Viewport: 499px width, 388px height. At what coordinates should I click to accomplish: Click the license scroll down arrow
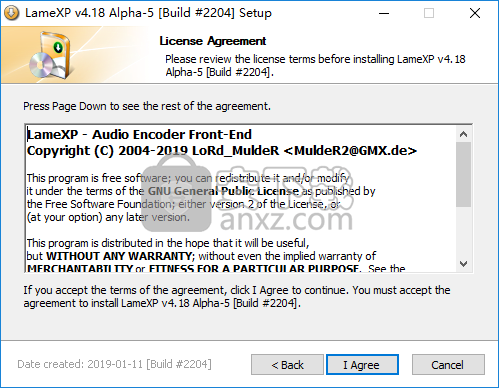(x=463, y=264)
